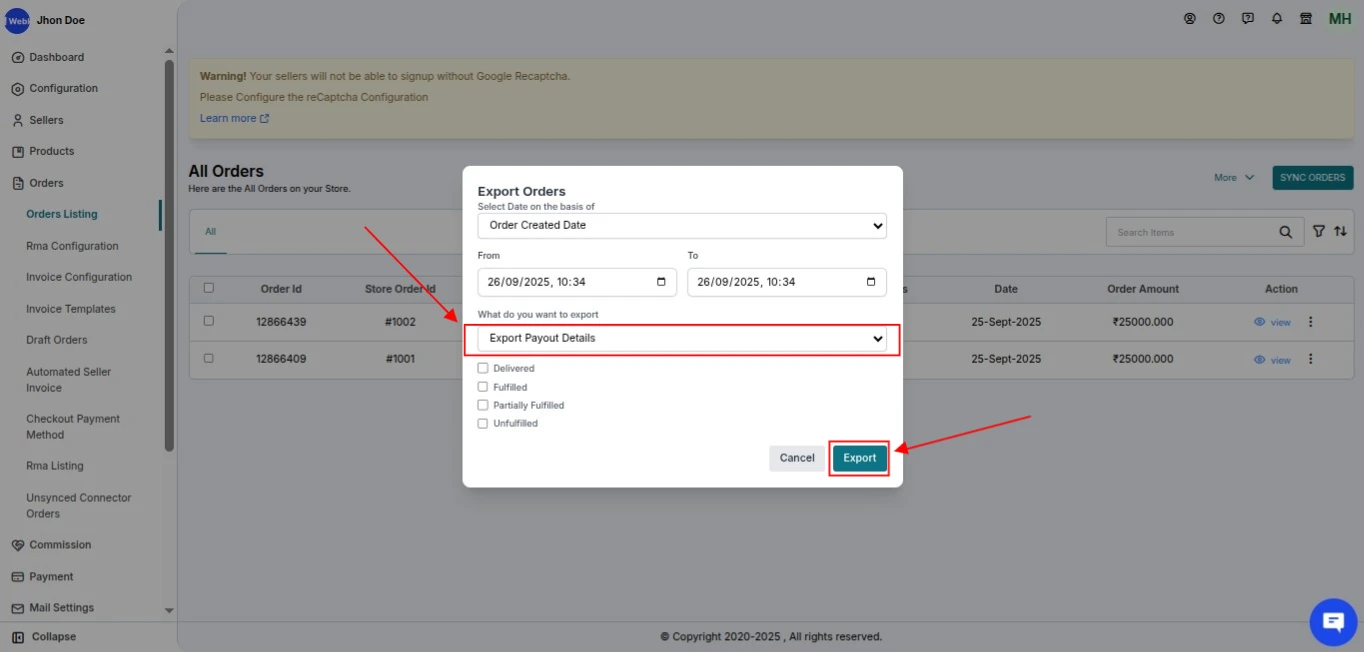Open notifications via the bell icon
This screenshot has height=653, width=1365.
pyautogui.click(x=1276, y=18)
